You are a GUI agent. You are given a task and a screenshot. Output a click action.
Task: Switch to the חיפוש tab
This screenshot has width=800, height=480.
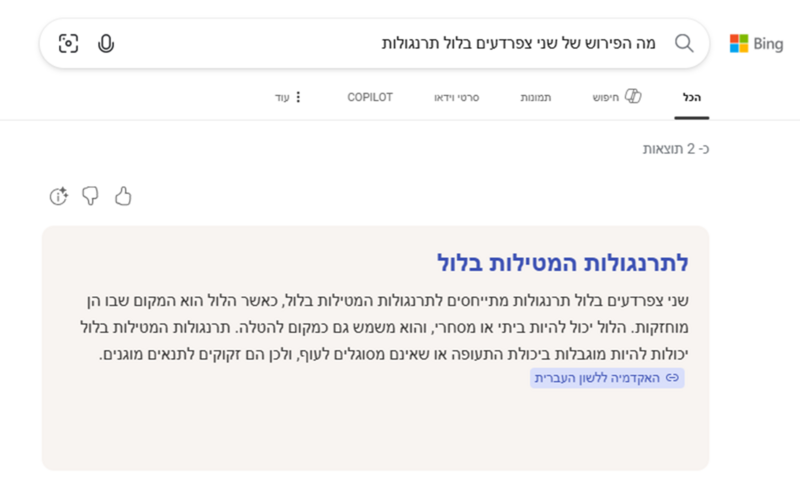(617, 97)
